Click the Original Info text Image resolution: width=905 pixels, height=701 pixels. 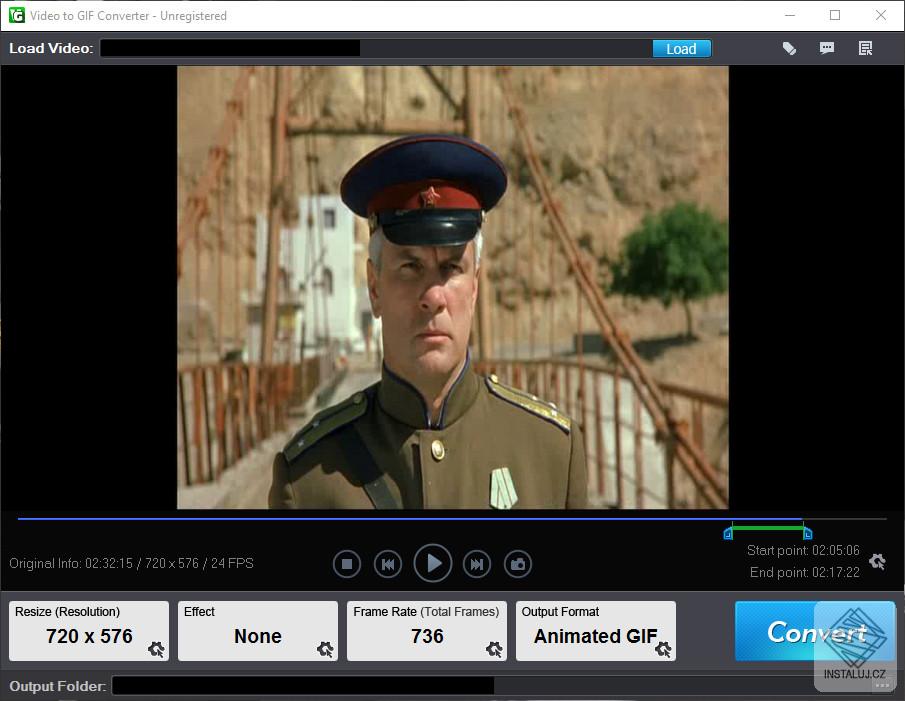tap(132, 563)
